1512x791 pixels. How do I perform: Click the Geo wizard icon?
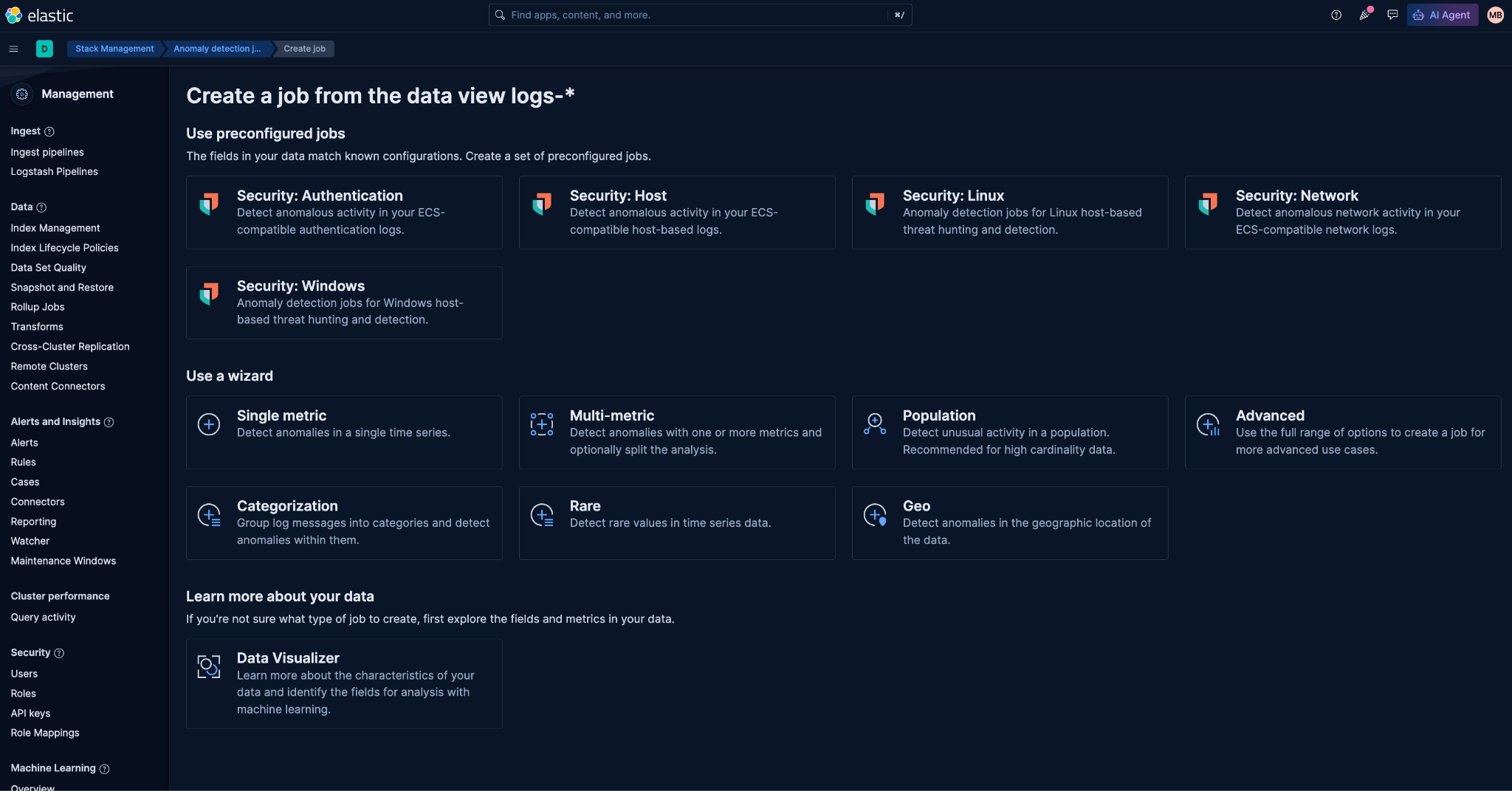(875, 515)
